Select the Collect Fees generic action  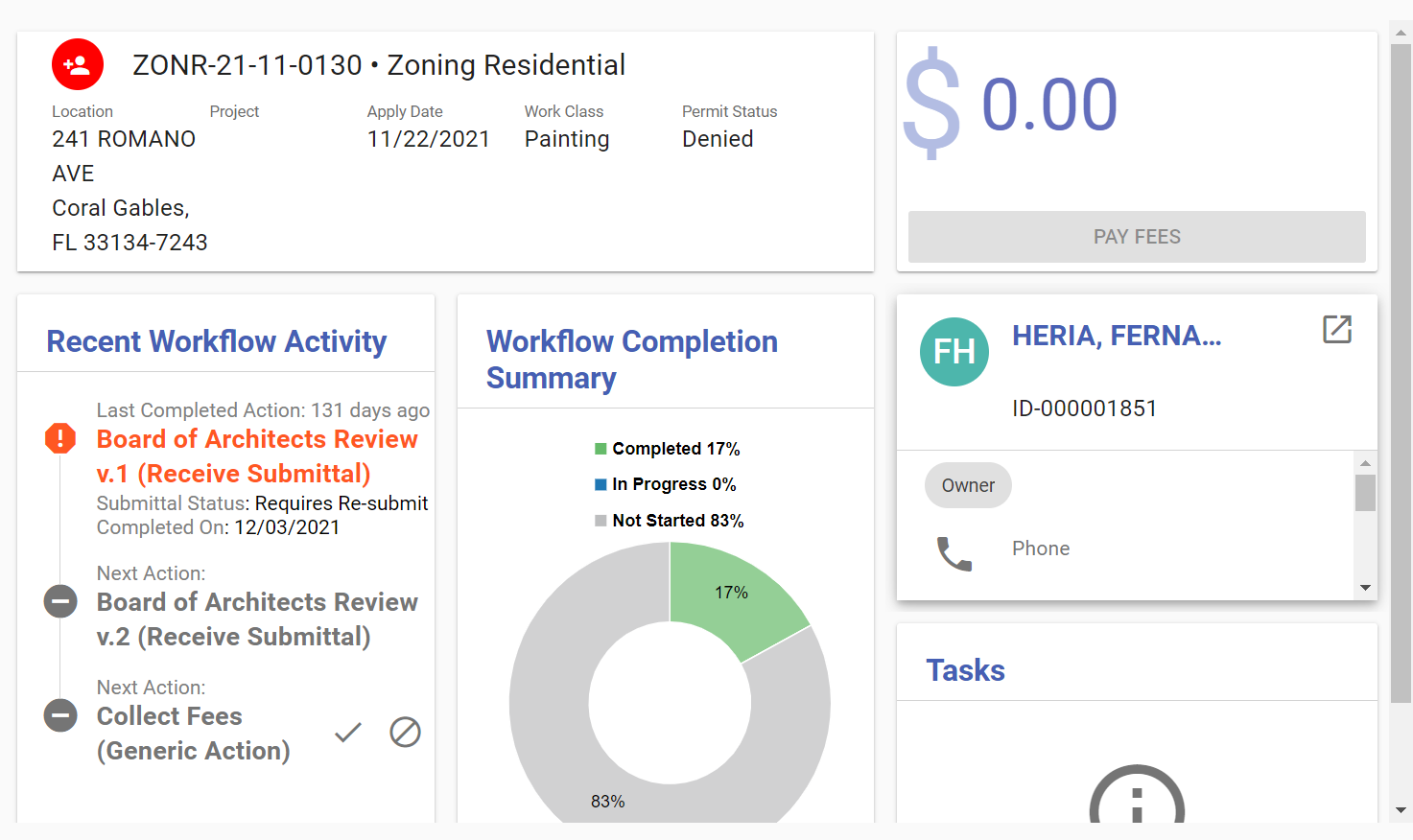coord(193,734)
